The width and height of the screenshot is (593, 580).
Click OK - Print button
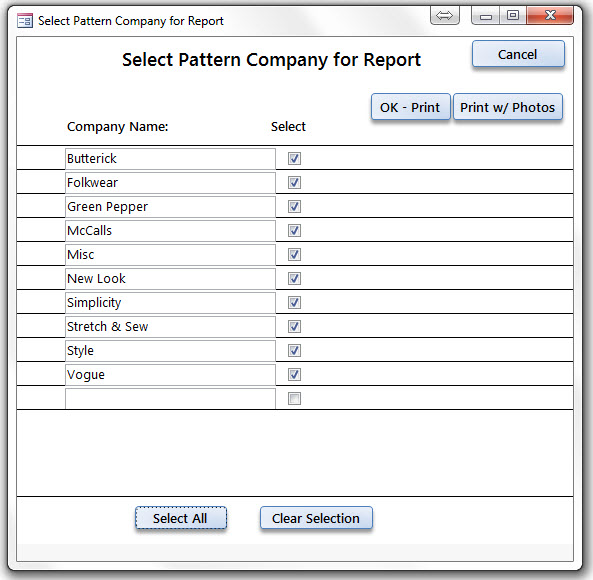pos(411,107)
